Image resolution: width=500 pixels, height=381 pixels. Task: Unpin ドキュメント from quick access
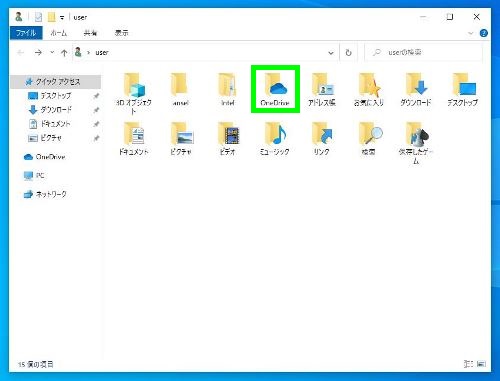96,124
